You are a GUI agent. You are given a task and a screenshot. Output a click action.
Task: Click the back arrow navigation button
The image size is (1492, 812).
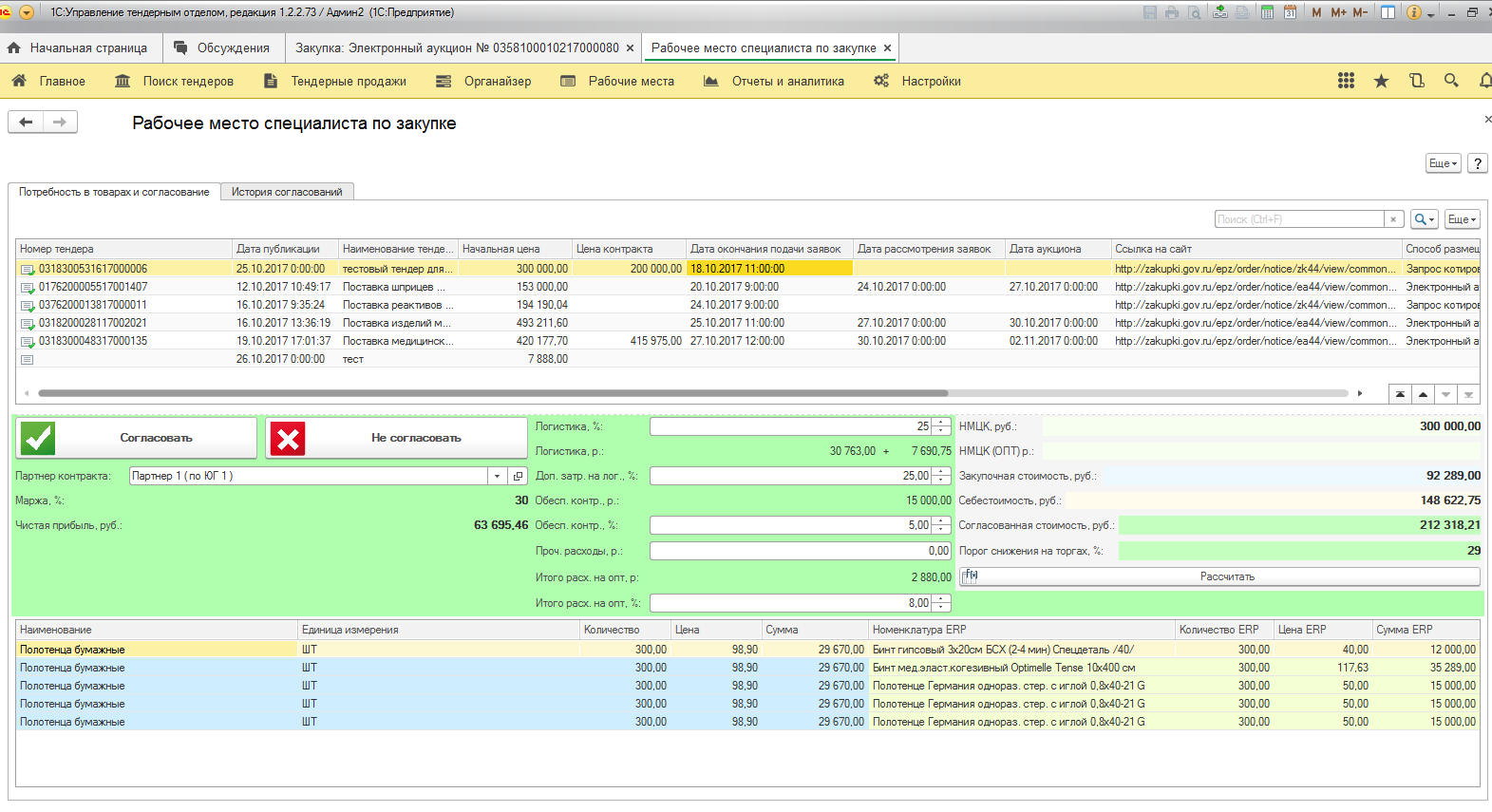[26, 122]
